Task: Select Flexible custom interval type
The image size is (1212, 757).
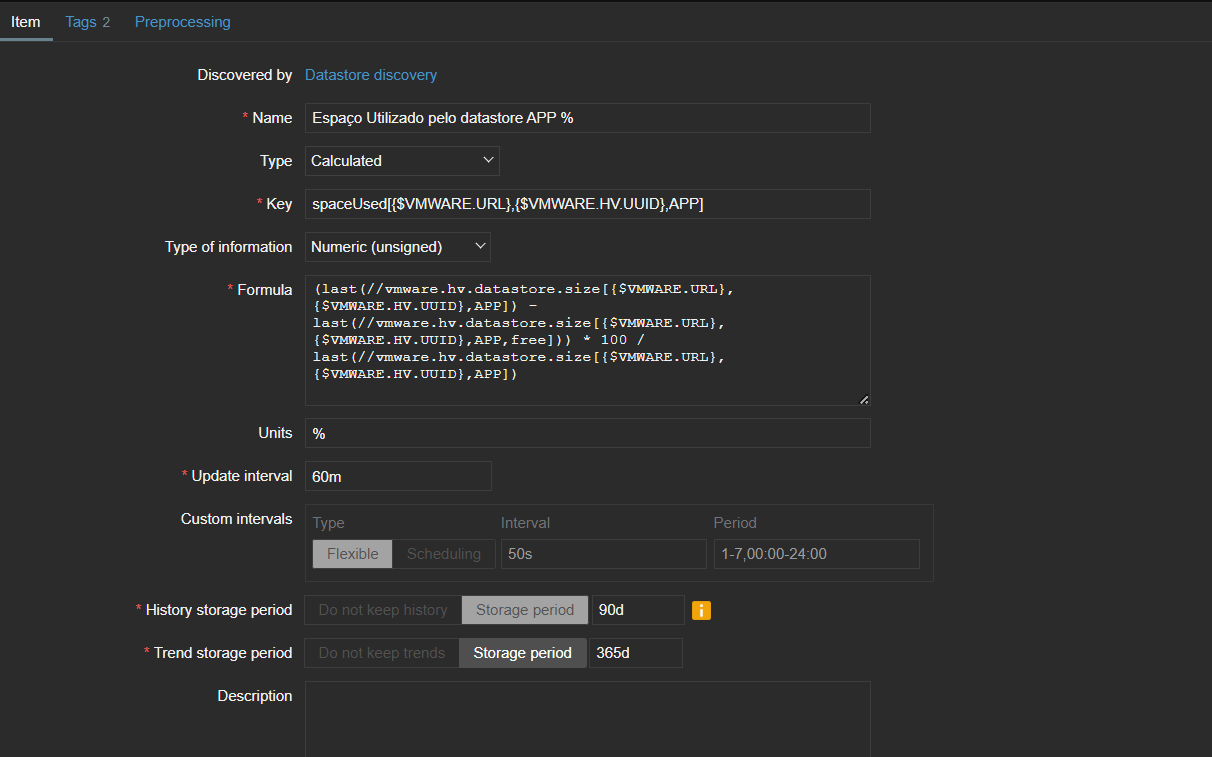Action: 352,554
